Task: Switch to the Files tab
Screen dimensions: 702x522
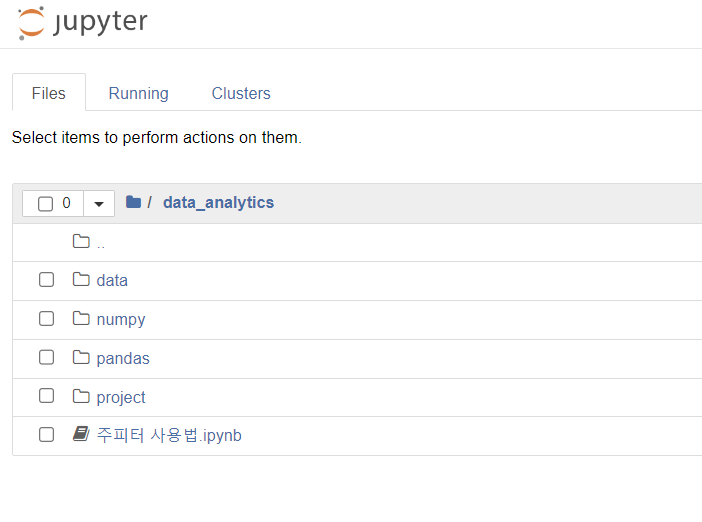Action: coord(49,93)
